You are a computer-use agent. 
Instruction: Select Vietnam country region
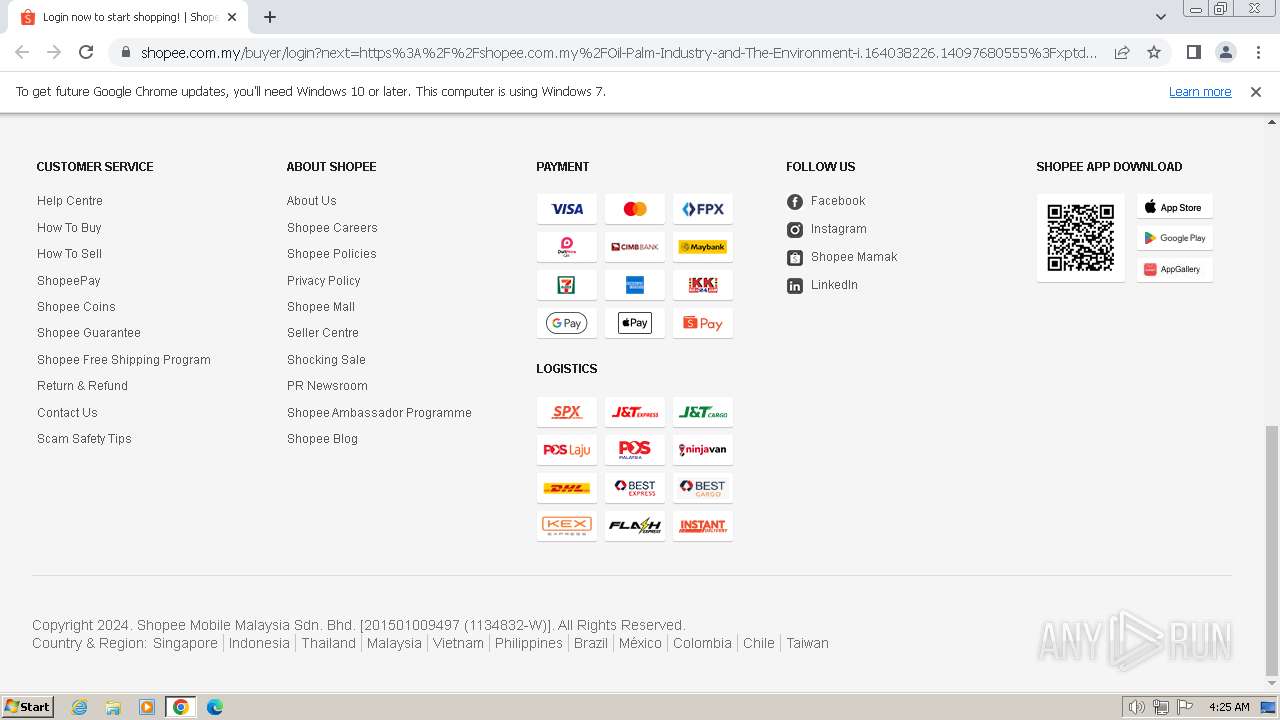coord(458,643)
